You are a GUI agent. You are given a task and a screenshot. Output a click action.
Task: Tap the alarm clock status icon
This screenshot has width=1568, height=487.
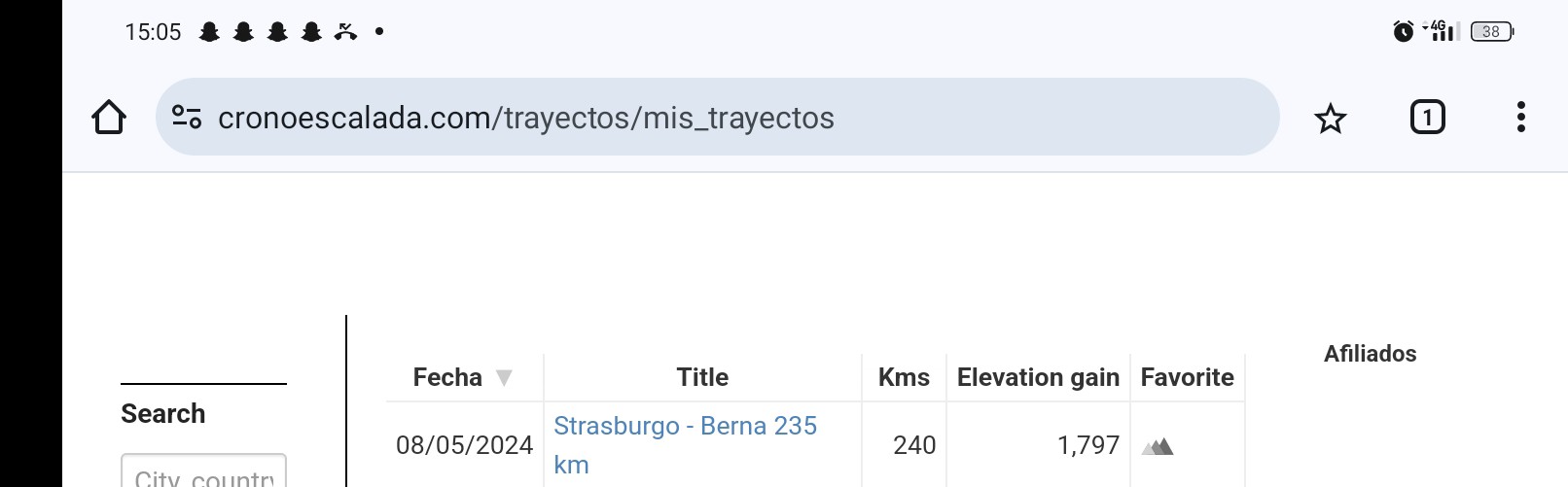click(x=1403, y=32)
